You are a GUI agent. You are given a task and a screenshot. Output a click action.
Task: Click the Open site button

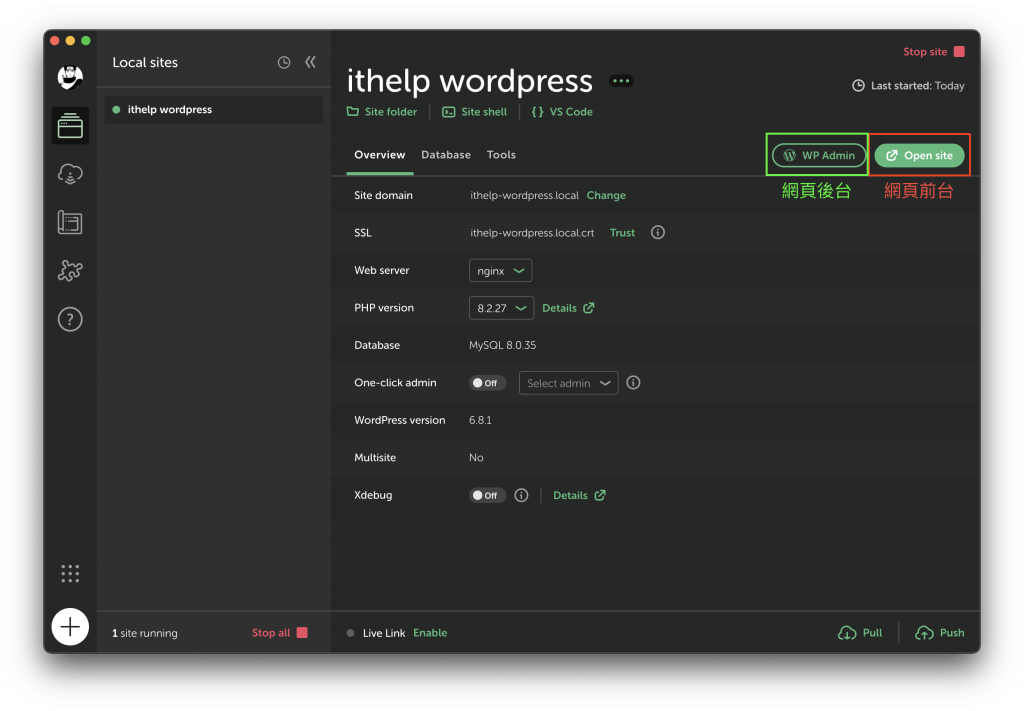pyautogui.click(x=919, y=155)
